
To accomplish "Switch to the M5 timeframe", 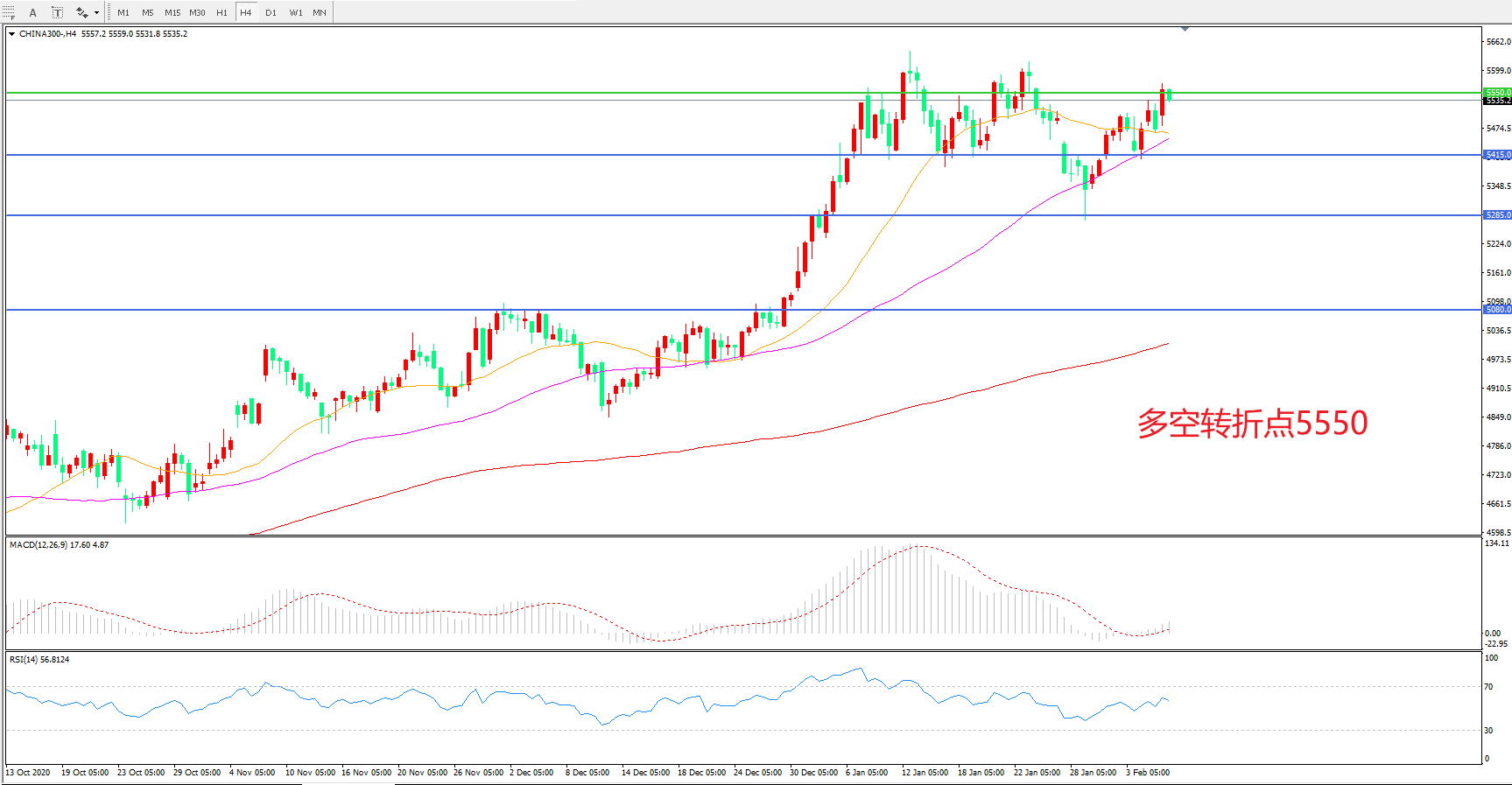I will pos(147,12).
